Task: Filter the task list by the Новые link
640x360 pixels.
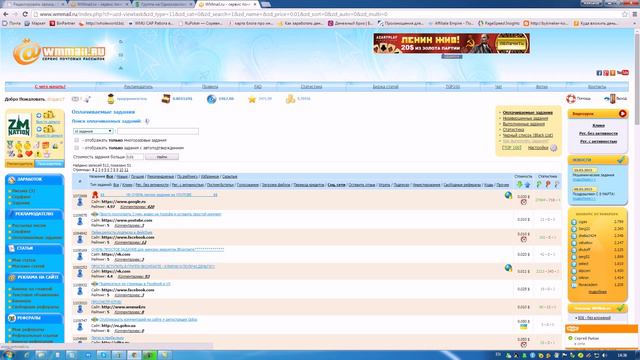Action: tap(122, 177)
